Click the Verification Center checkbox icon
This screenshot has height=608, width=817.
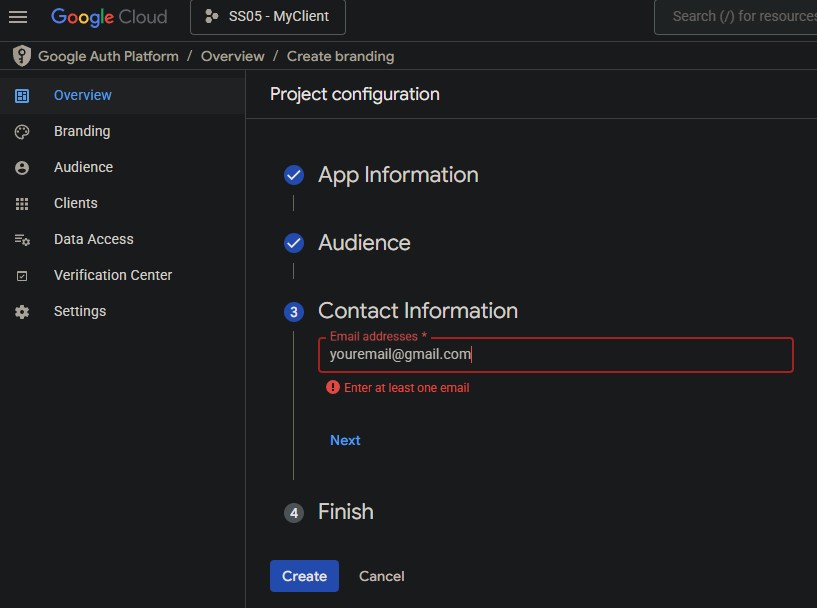click(x=22, y=276)
